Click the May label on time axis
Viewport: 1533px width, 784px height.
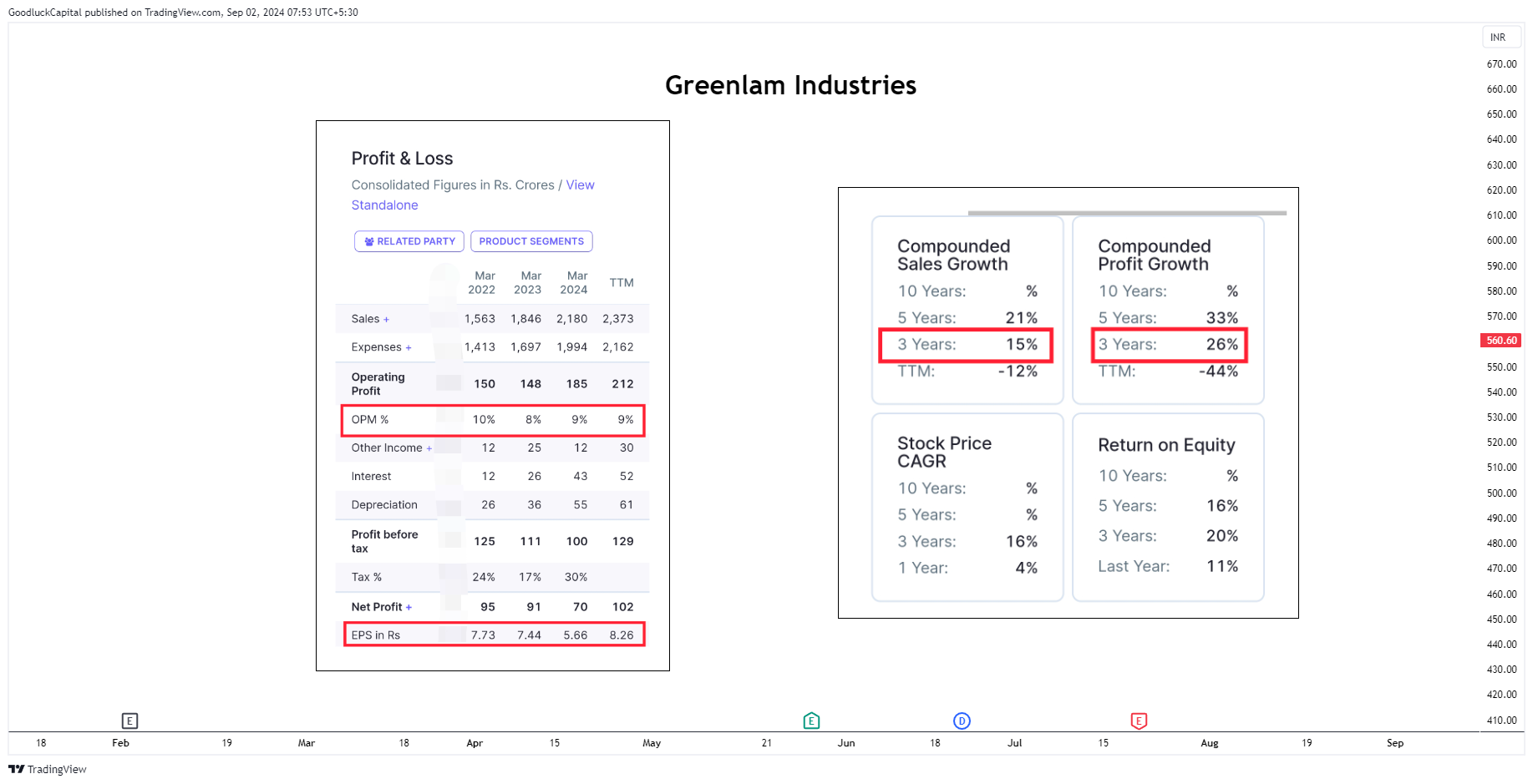click(652, 743)
